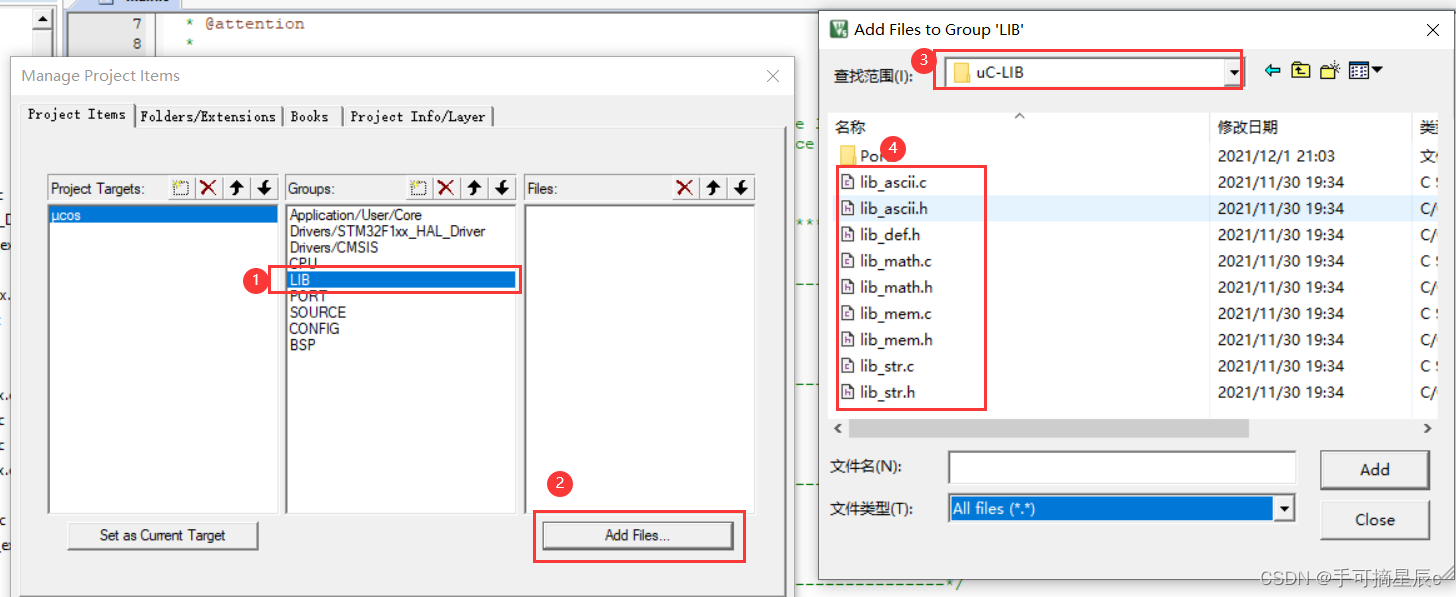Image resolution: width=1456 pixels, height=597 pixels.
Task: Open the Books tab
Action: (x=310, y=116)
